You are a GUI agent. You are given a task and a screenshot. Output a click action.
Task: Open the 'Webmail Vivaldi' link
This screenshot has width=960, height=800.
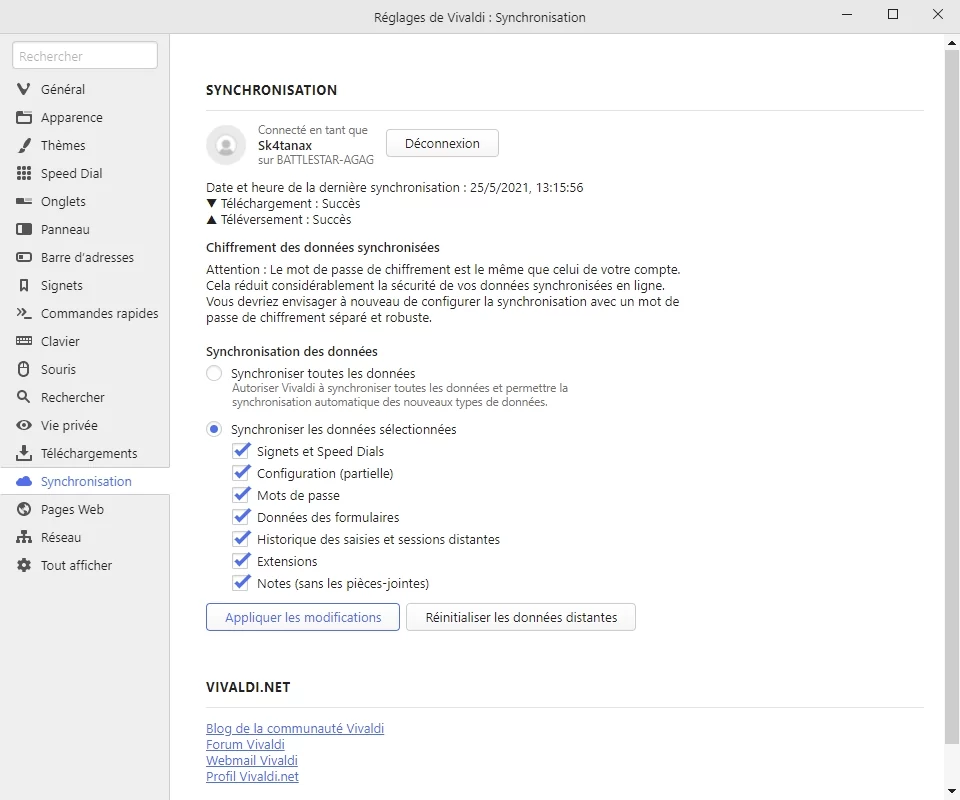(252, 760)
